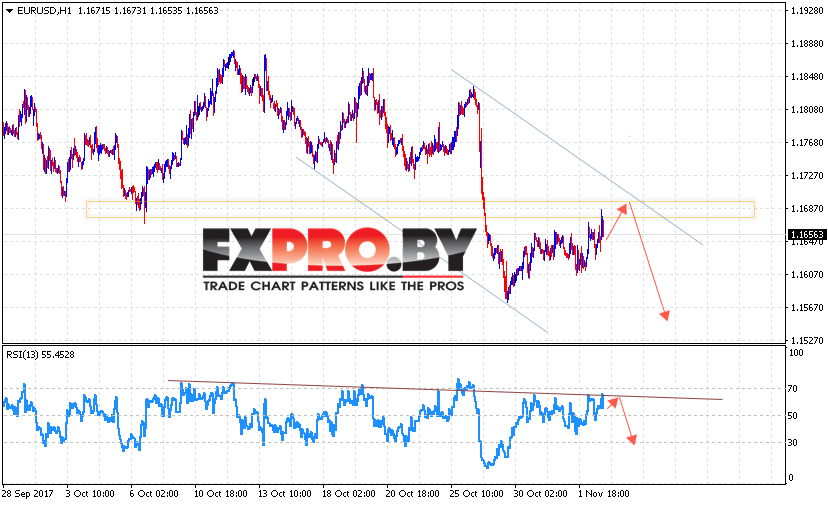The width and height of the screenshot is (828, 505).
Task: Click the 30 Oct 02:00 time label
Action: 541,494
